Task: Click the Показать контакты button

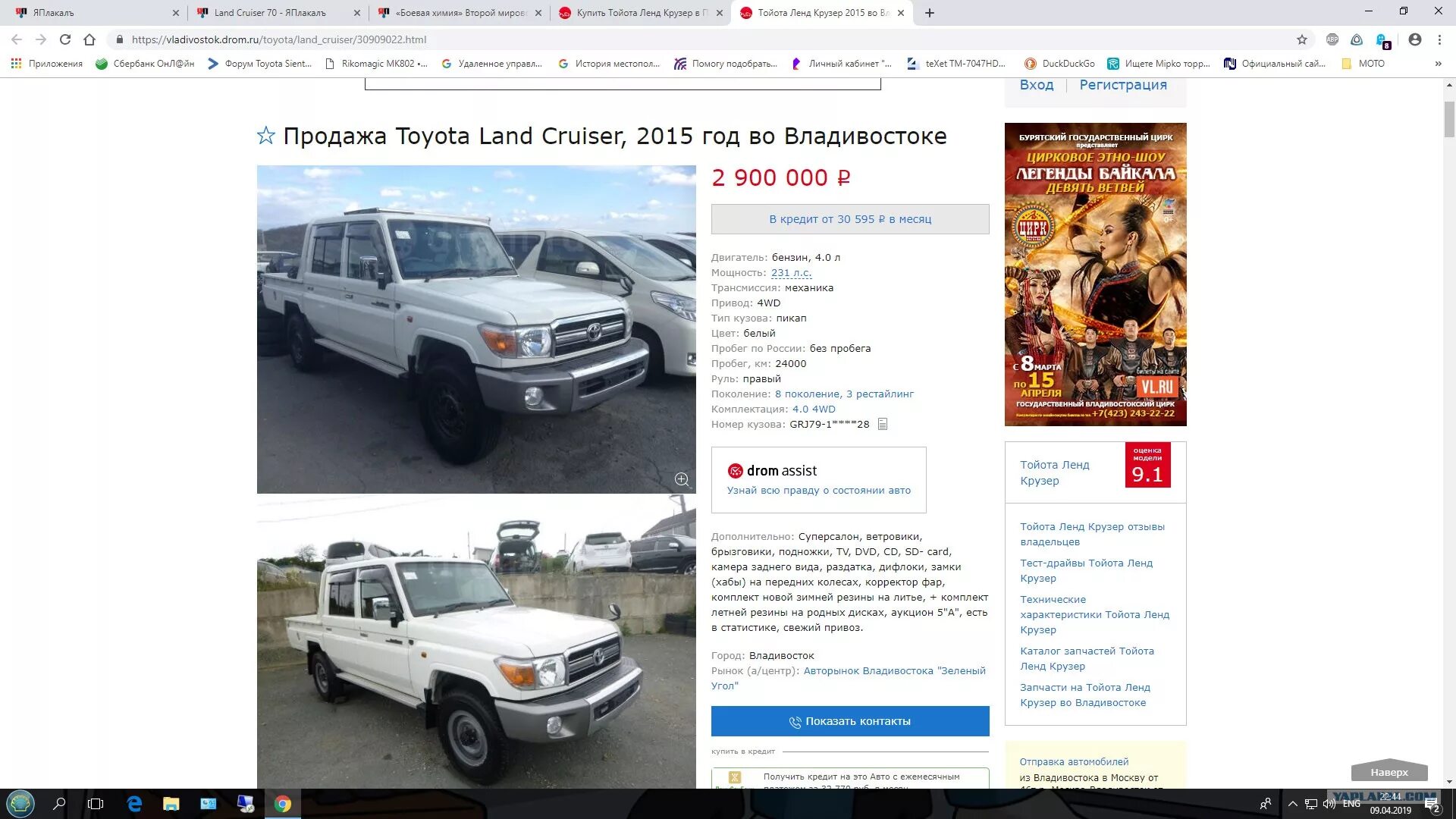Action: click(850, 721)
